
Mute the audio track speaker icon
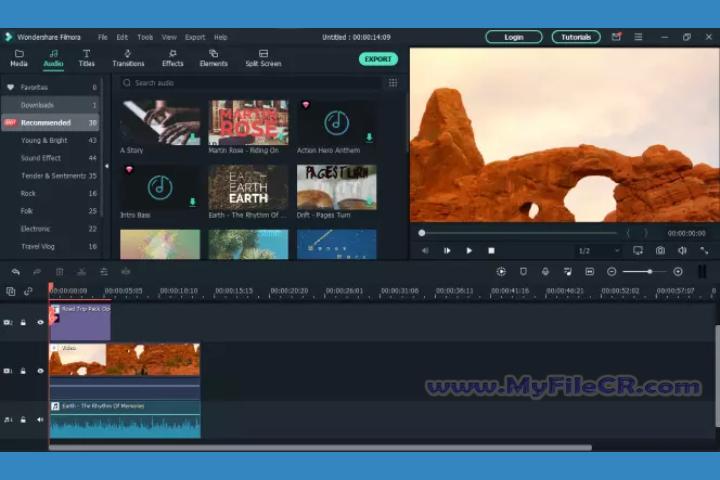click(40, 419)
